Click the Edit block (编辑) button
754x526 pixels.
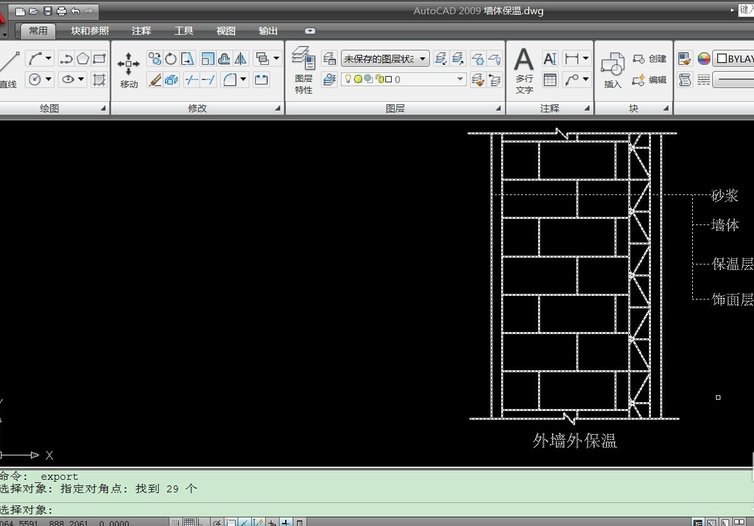pos(649,80)
